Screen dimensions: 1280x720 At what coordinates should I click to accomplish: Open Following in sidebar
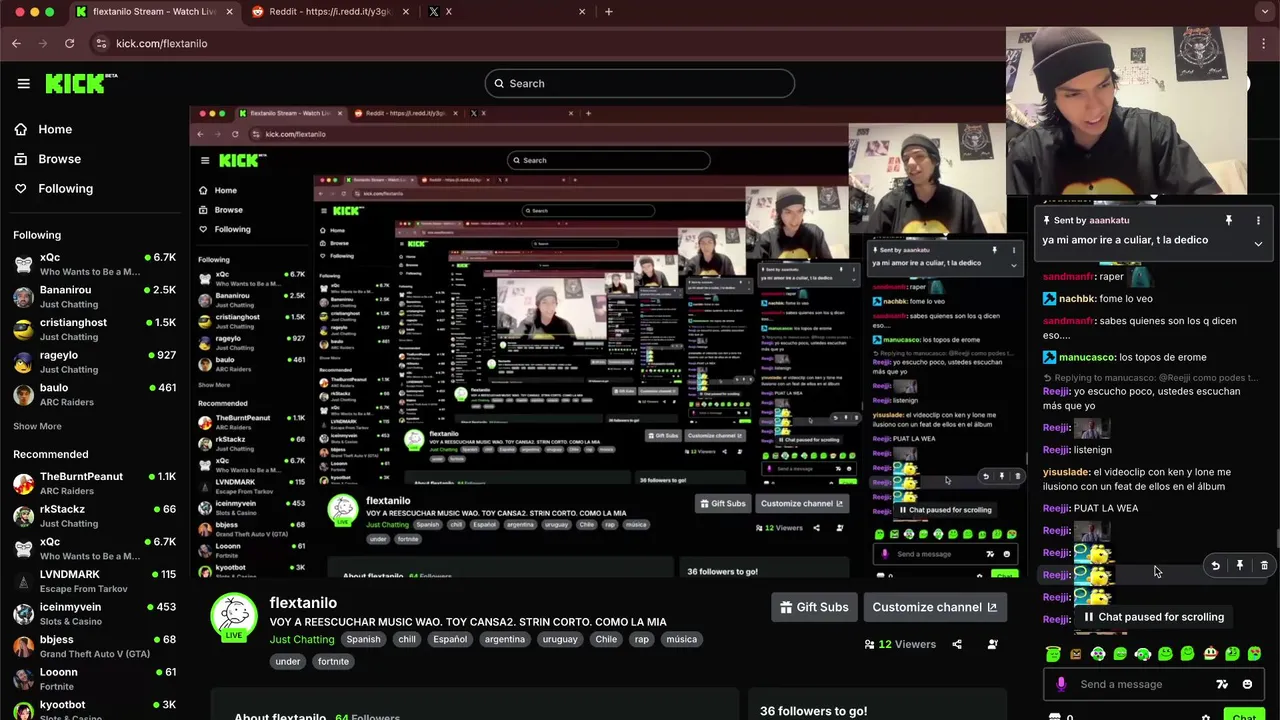click(x=65, y=188)
